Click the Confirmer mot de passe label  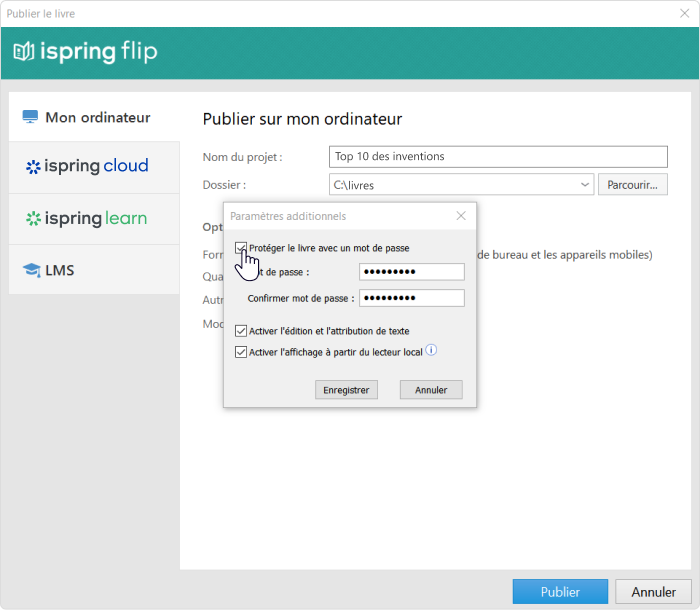[x=301, y=298]
